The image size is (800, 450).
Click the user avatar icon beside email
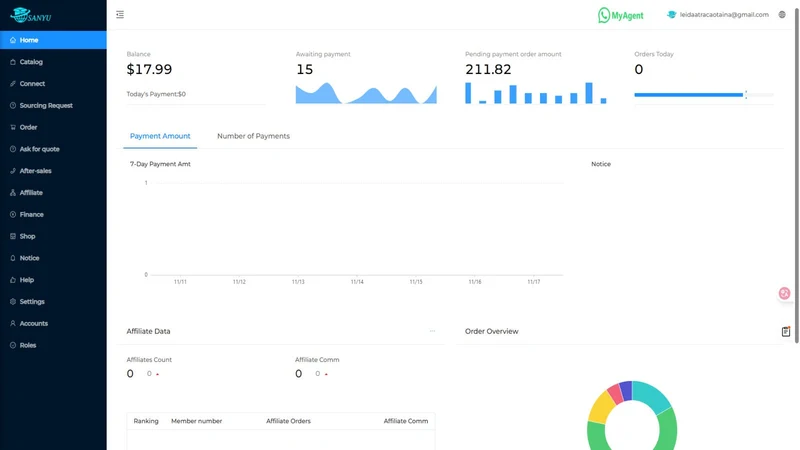click(x=671, y=15)
